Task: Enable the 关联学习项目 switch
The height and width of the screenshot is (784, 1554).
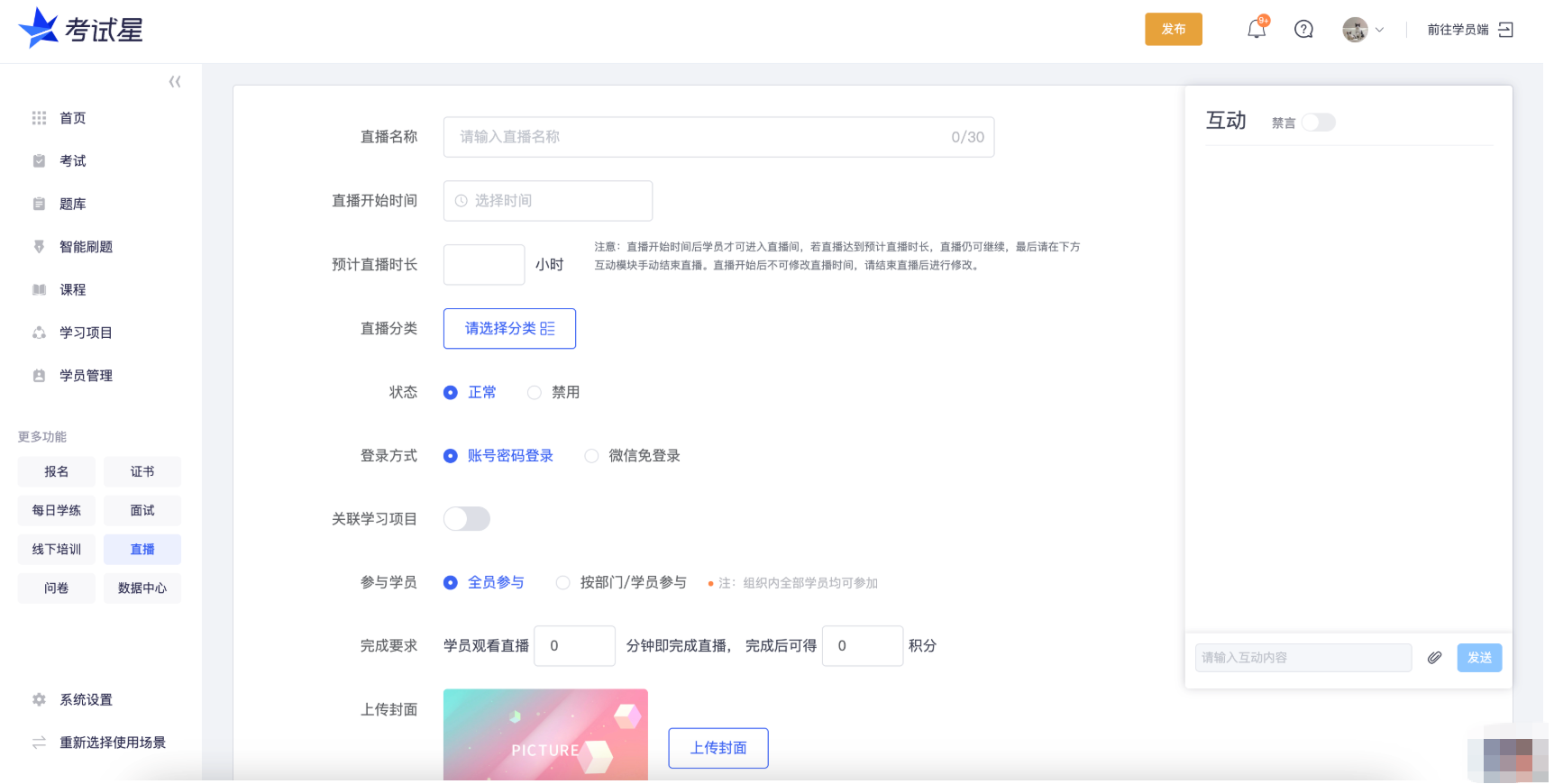Action: (467, 519)
